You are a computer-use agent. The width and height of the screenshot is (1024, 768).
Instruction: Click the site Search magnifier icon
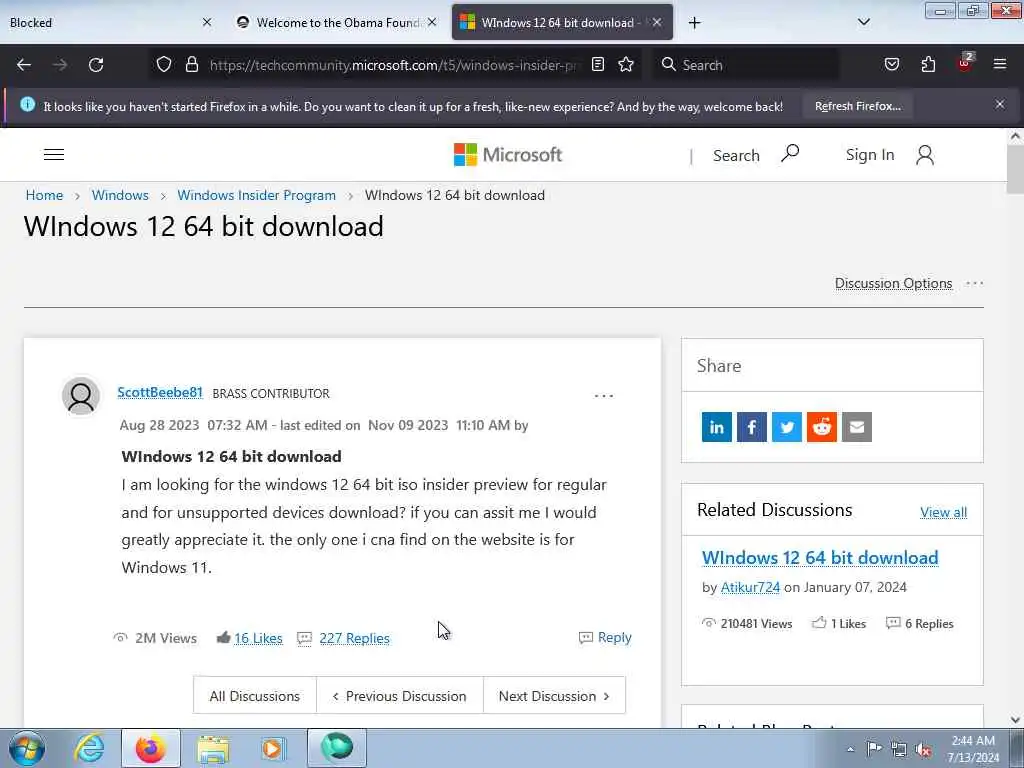(790, 153)
